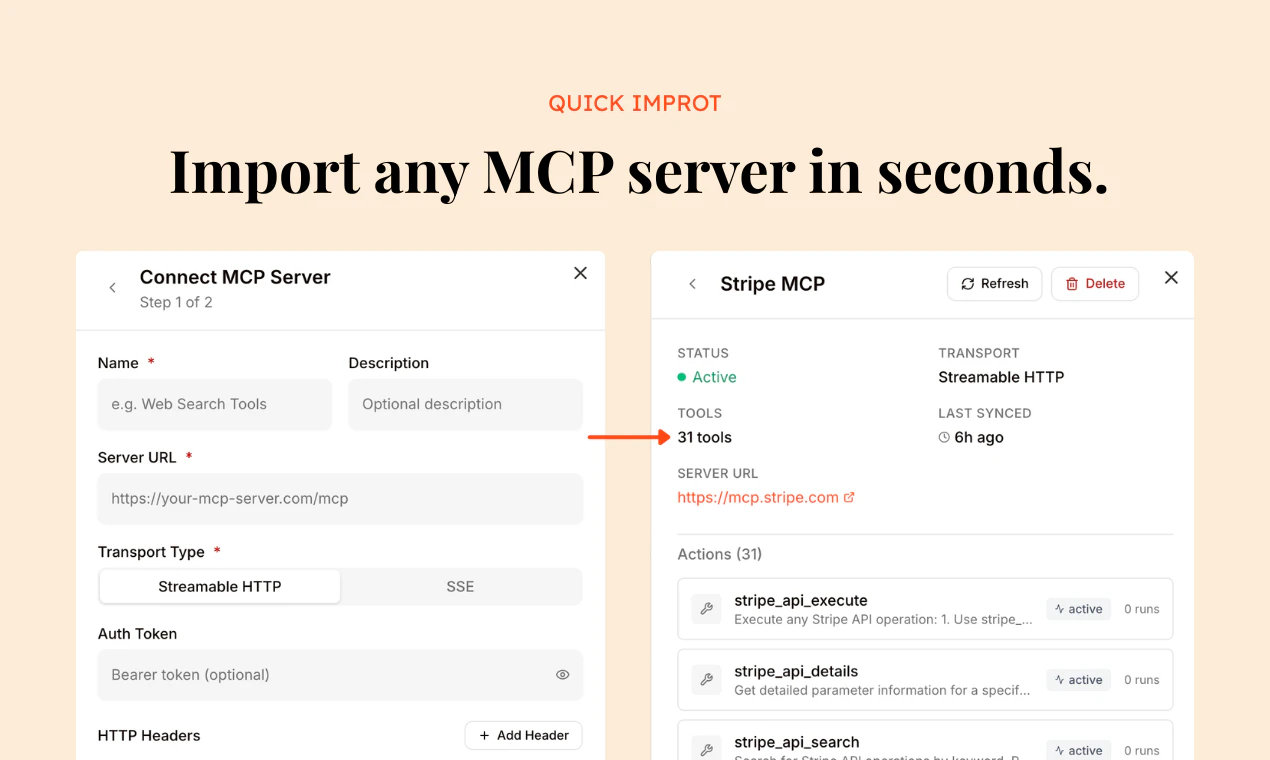Click active badge on stripe_api_execute row
Image resolution: width=1270 pixels, height=760 pixels.
click(x=1079, y=609)
